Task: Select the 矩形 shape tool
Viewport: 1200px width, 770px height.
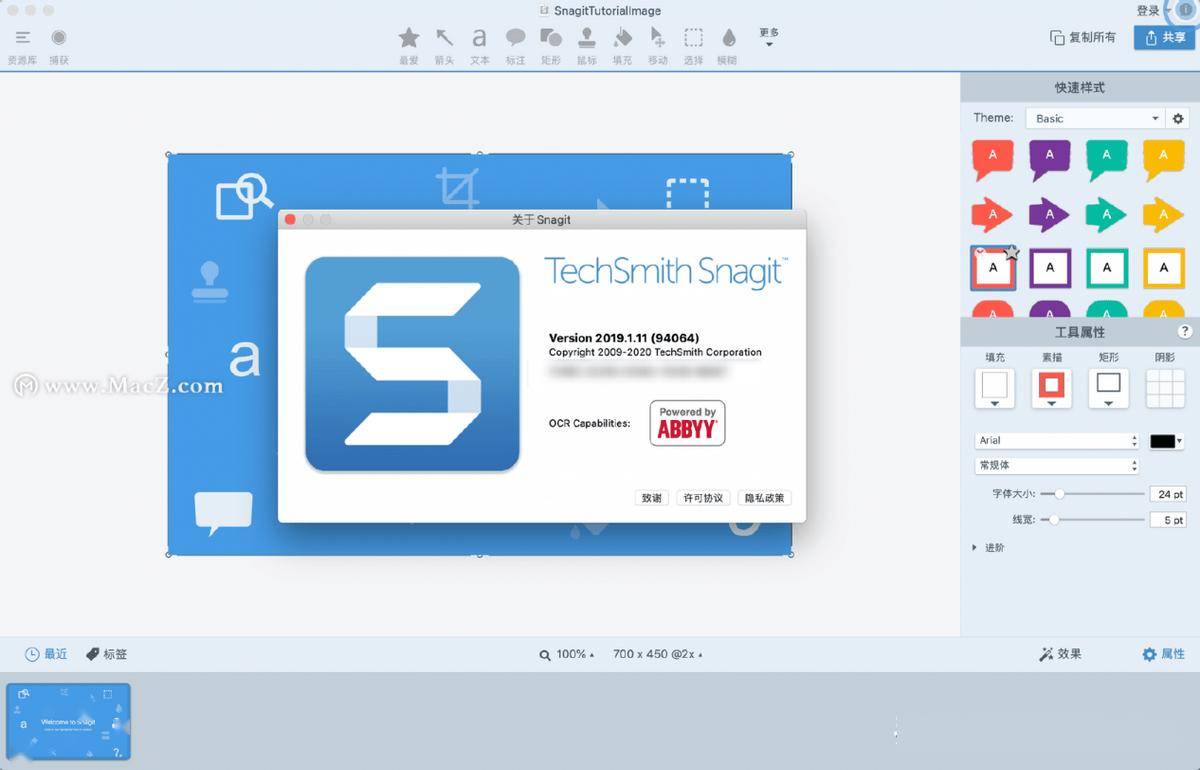Action: (x=551, y=46)
